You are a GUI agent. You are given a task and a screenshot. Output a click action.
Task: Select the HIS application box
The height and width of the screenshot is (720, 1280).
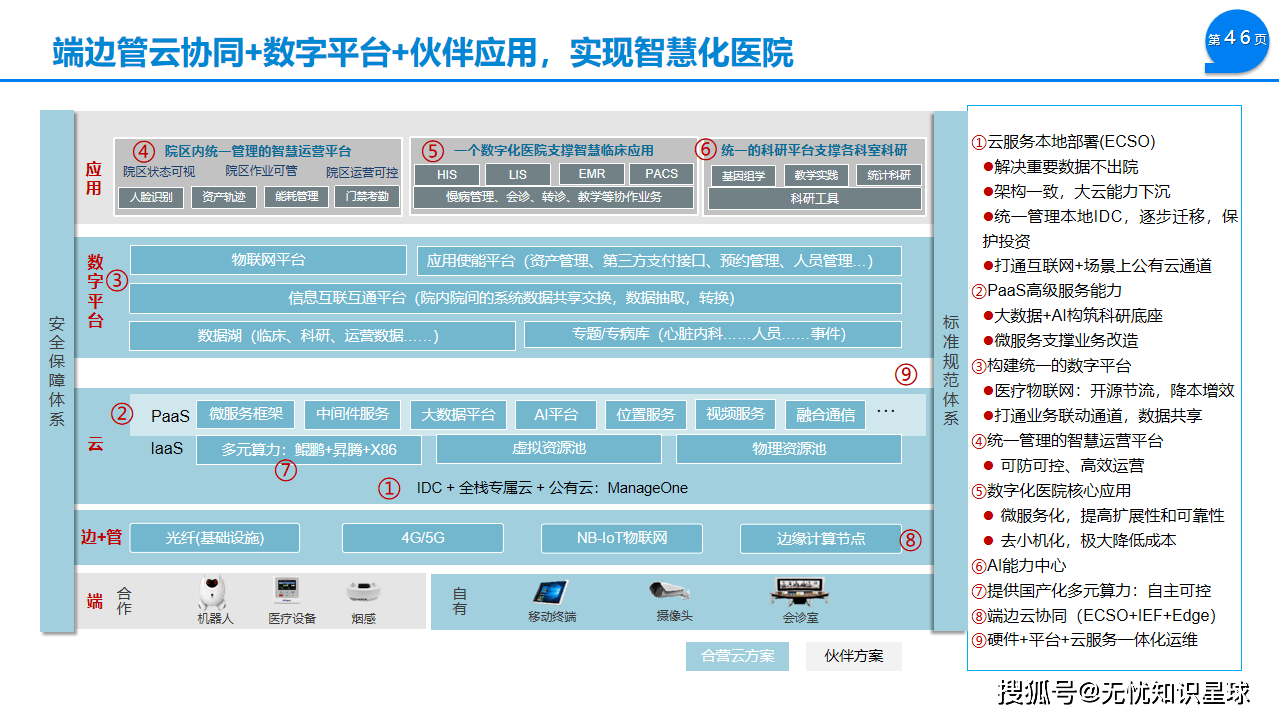pyautogui.click(x=447, y=174)
